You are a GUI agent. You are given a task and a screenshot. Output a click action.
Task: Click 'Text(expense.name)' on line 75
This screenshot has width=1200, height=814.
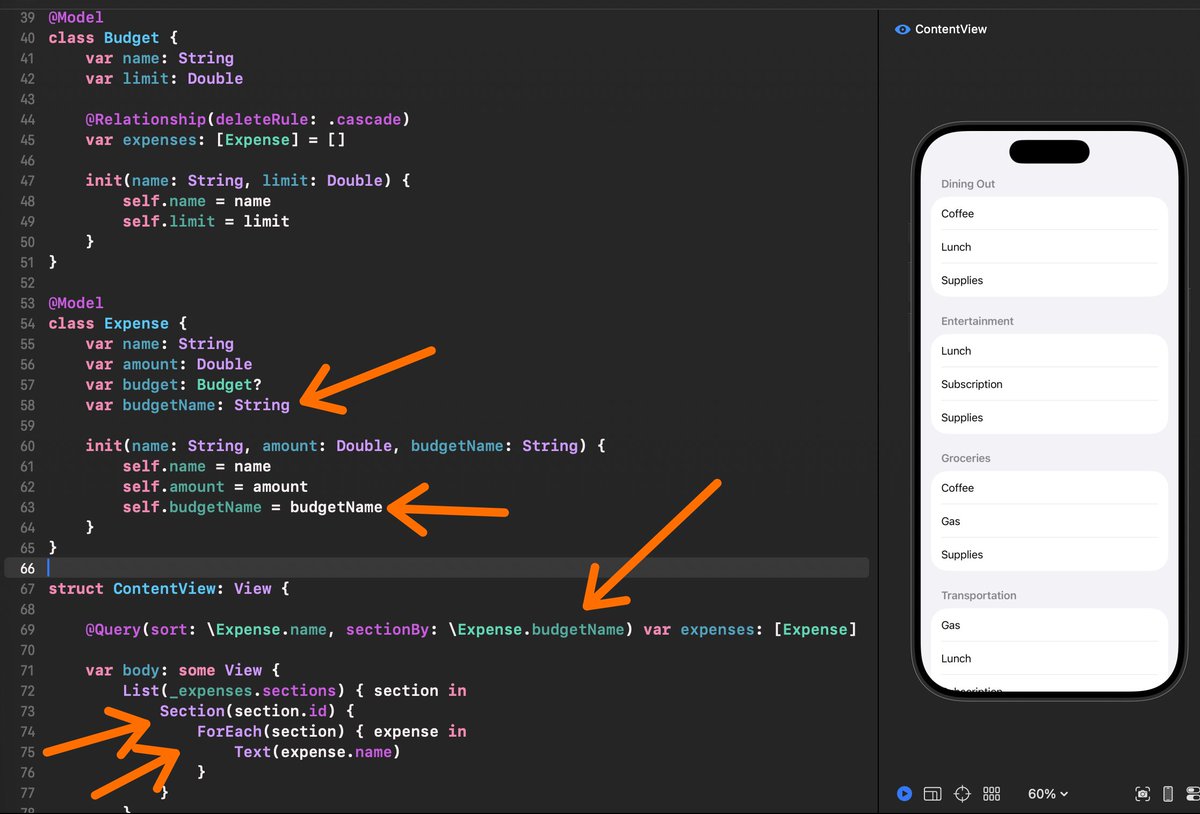pyautogui.click(x=317, y=752)
